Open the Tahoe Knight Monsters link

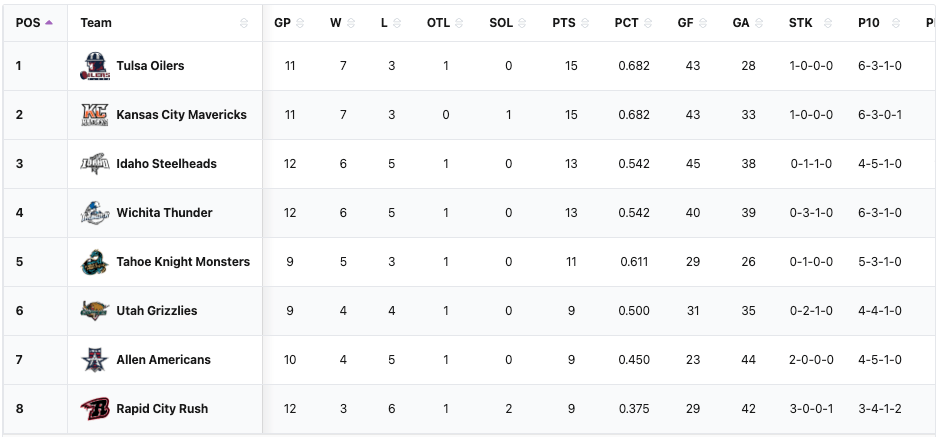[x=183, y=262]
